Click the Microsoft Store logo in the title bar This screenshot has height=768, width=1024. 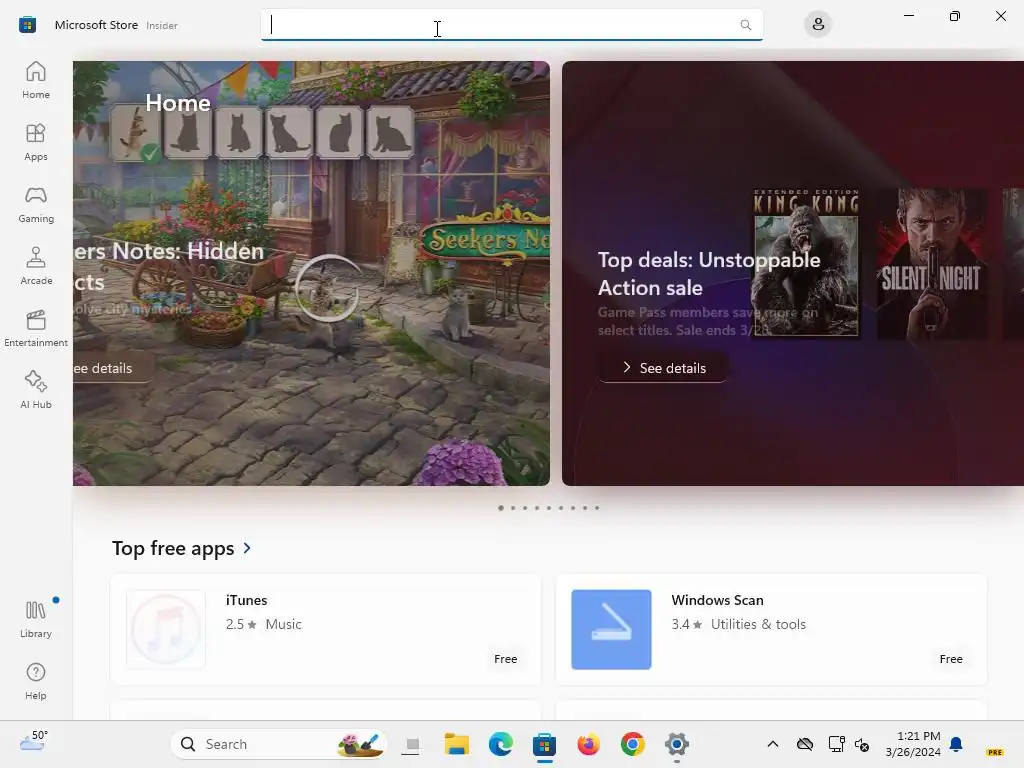coord(27,25)
